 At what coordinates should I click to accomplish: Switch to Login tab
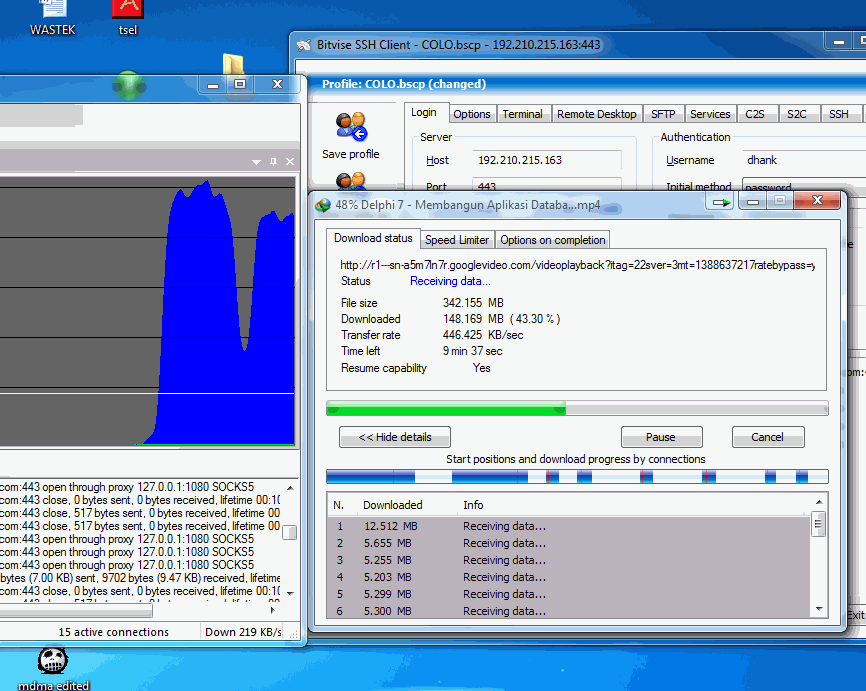pos(424,113)
